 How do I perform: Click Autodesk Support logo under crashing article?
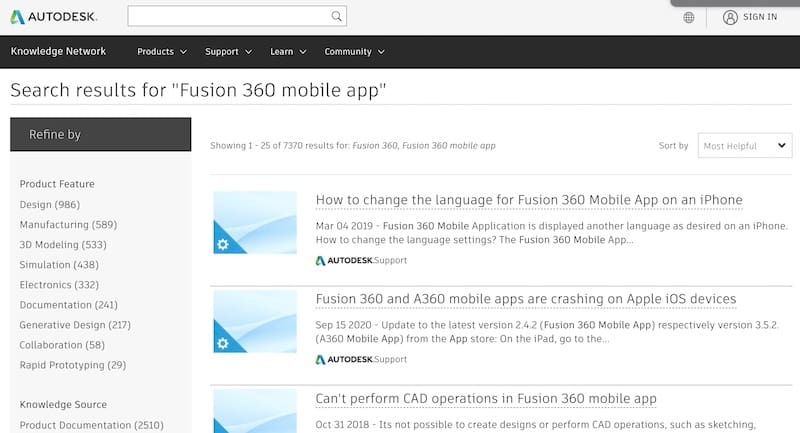(x=361, y=359)
